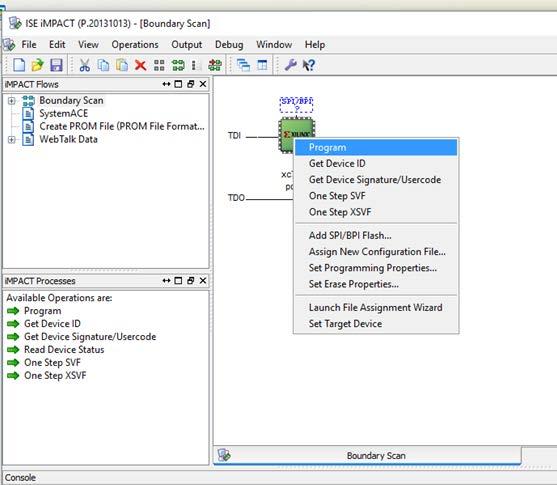
Task: Open the Debug menu
Action: pos(229,45)
